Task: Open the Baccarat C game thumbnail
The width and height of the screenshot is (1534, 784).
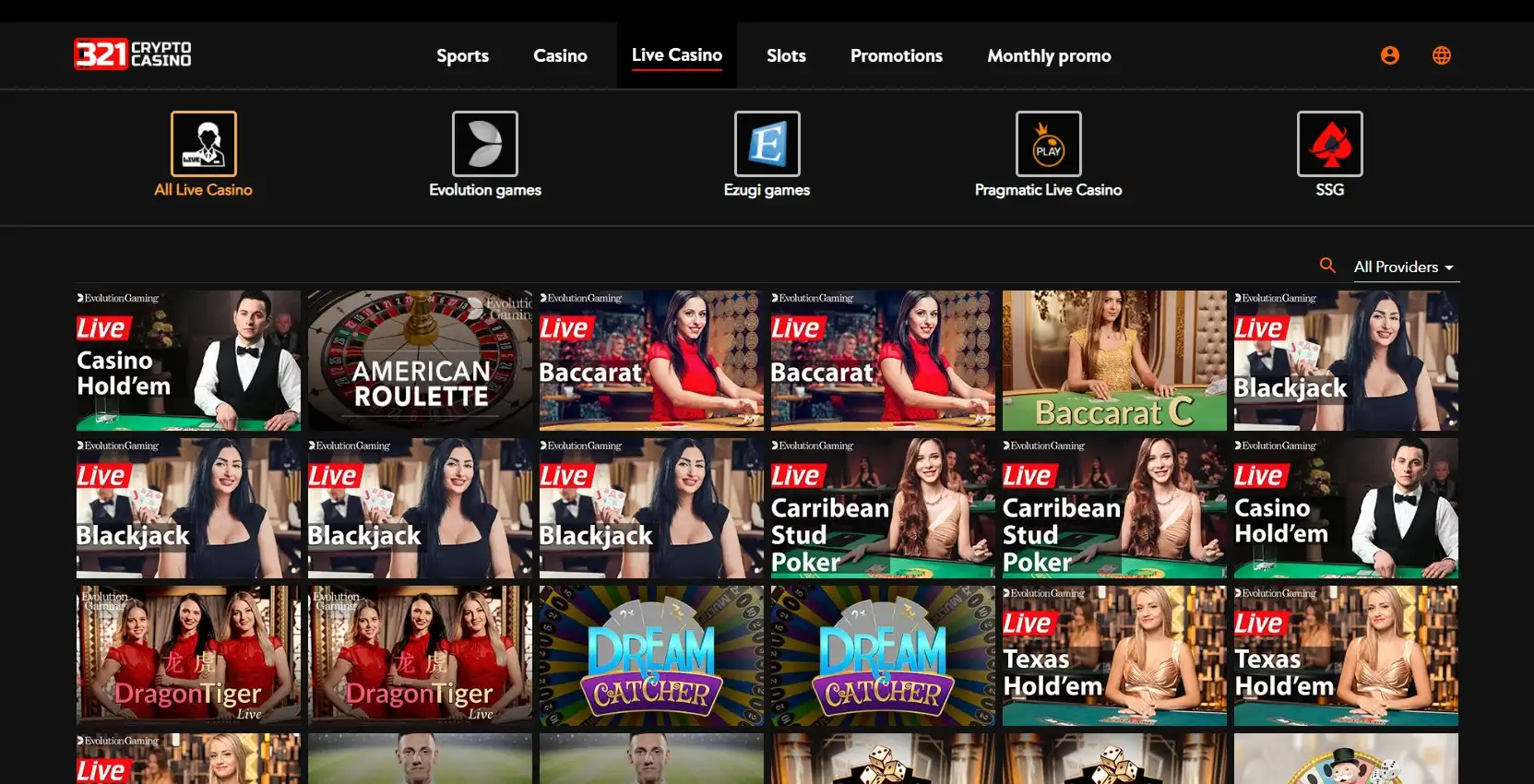Action: pyautogui.click(x=1113, y=361)
